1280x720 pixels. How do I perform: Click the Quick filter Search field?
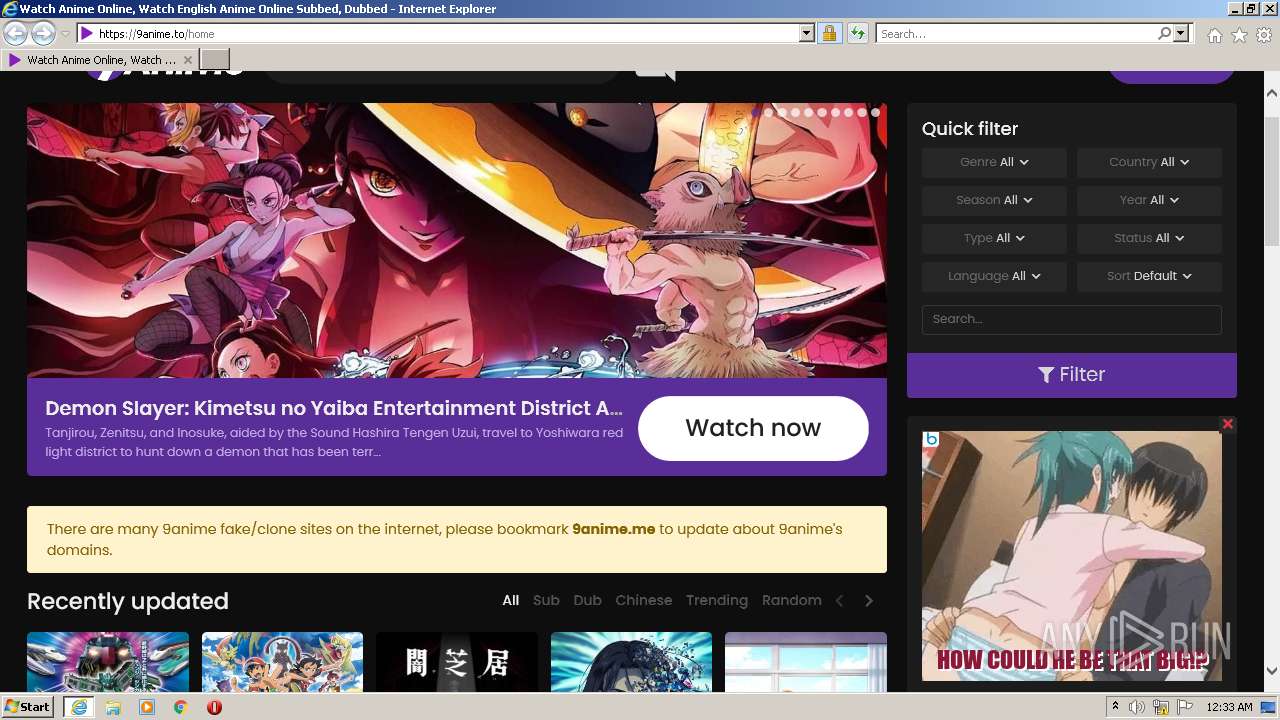tap(1072, 319)
